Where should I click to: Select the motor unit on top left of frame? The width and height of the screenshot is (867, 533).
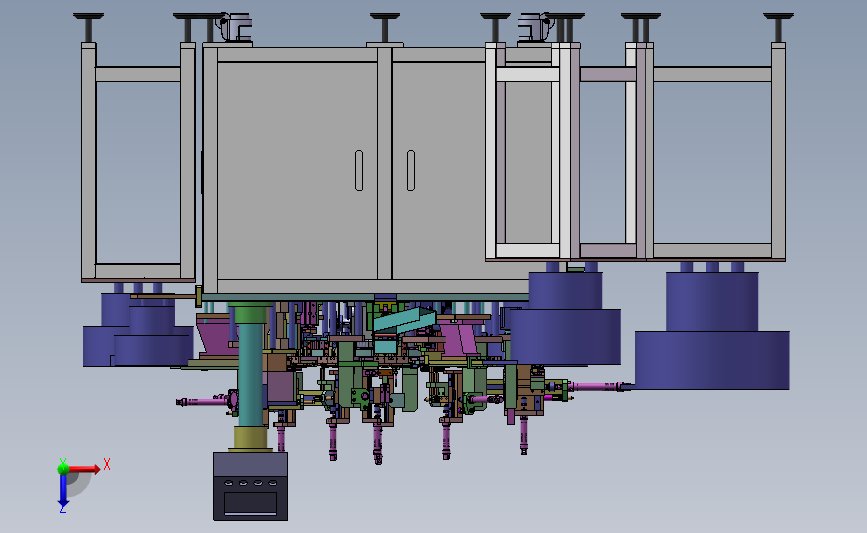click(235, 27)
